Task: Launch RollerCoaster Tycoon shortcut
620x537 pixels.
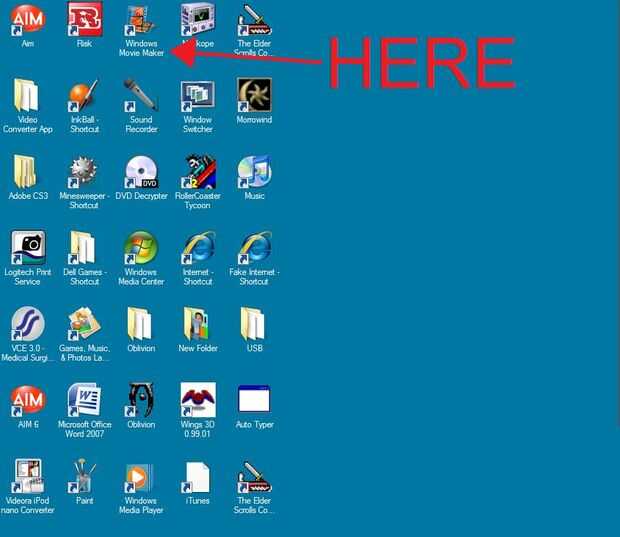Action: tap(198, 172)
